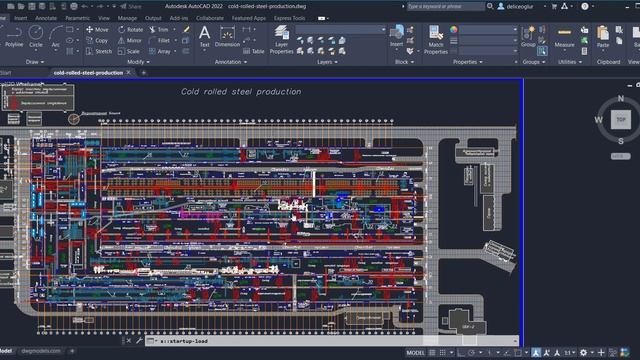Select the Dimension tool
This screenshot has height=360, width=640.
click(x=227, y=36)
